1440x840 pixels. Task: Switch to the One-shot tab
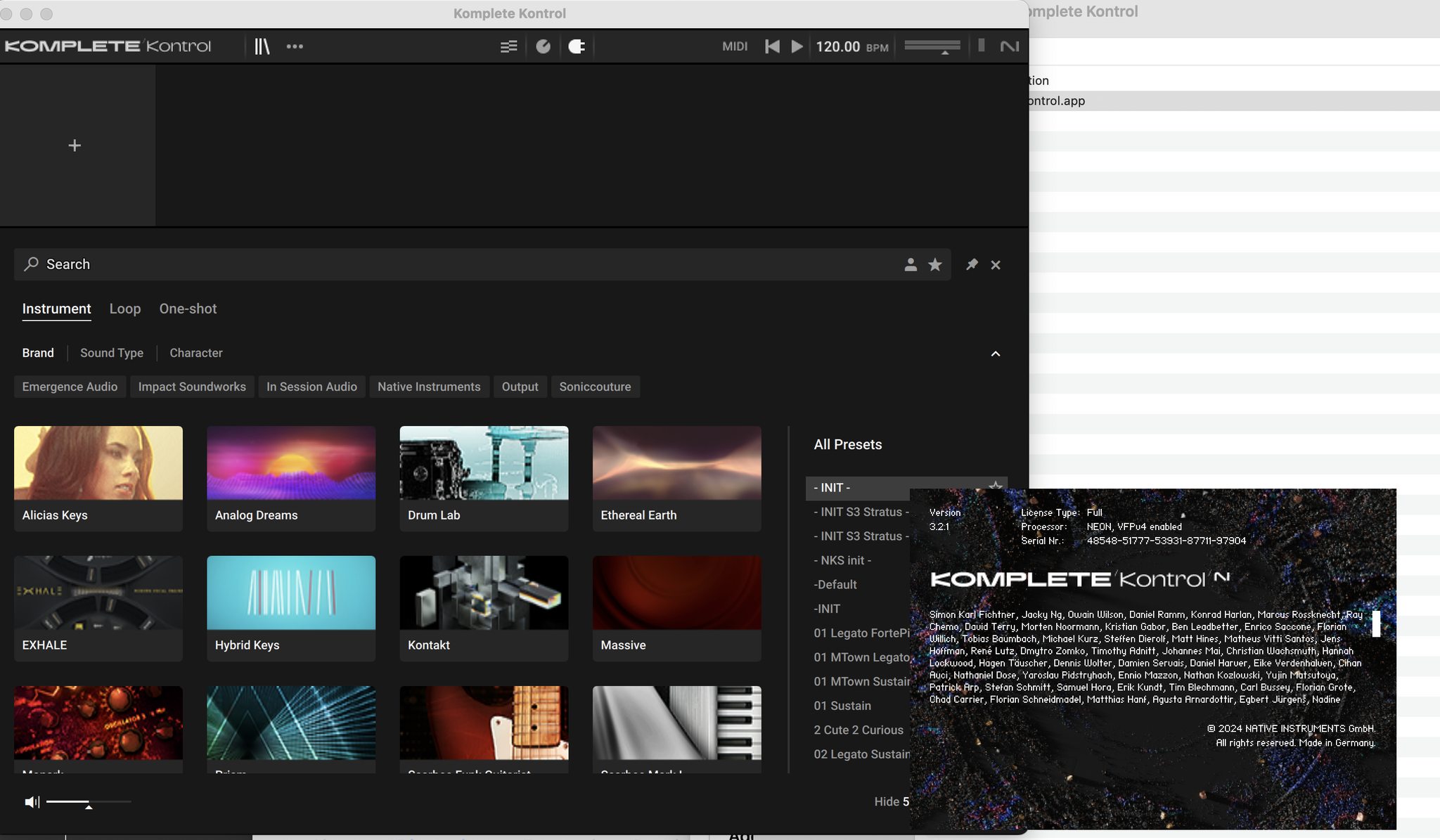(x=188, y=309)
